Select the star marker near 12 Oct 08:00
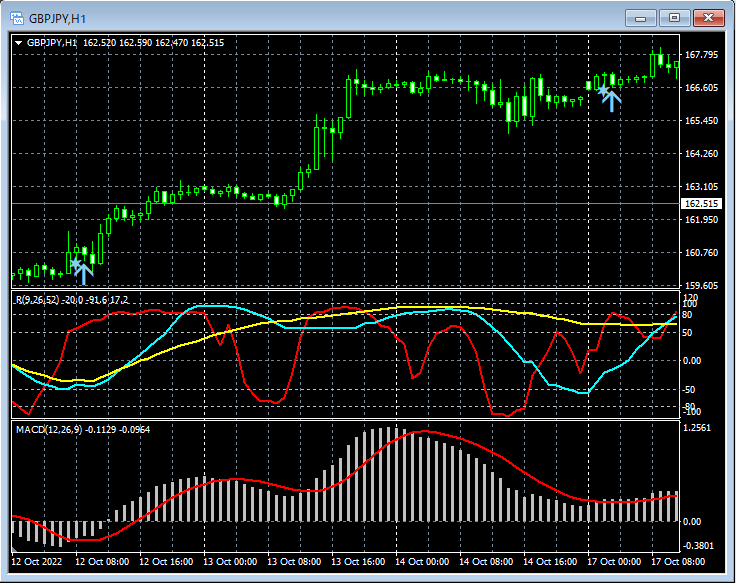 (75, 262)
